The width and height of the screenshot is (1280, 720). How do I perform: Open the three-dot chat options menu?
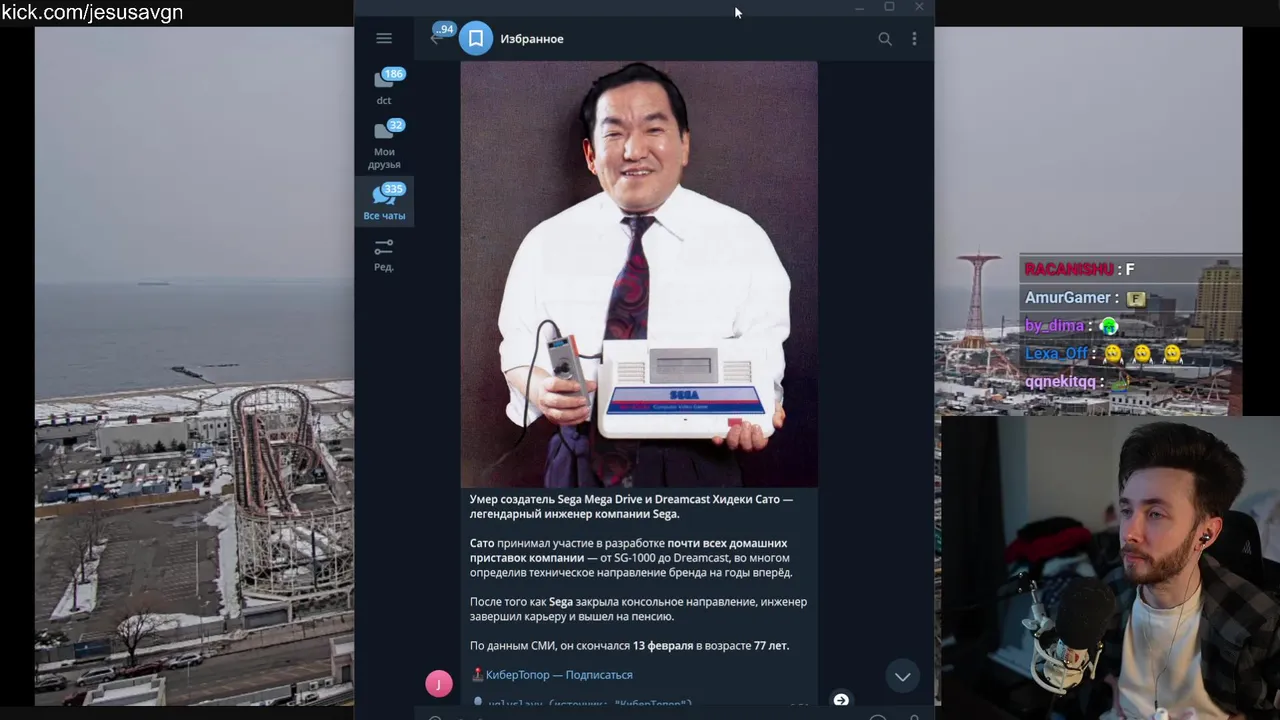tap(914, 38)
